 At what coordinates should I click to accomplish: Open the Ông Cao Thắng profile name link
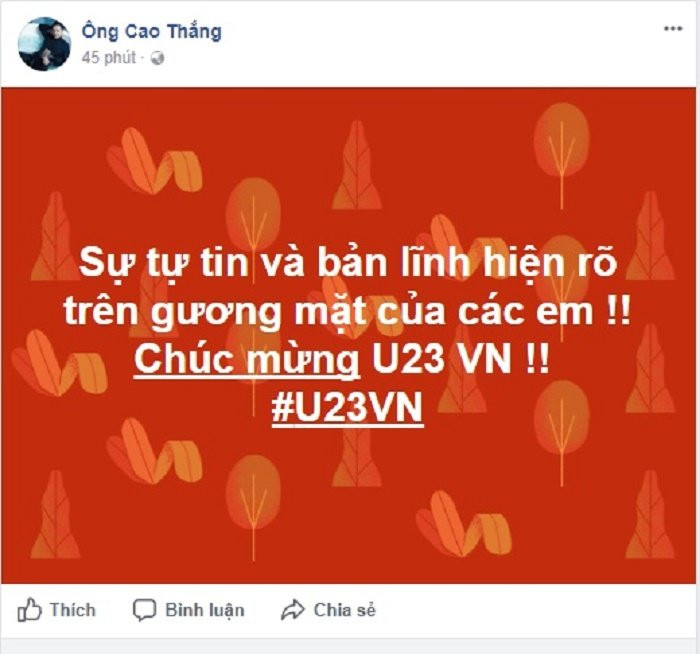151,32
